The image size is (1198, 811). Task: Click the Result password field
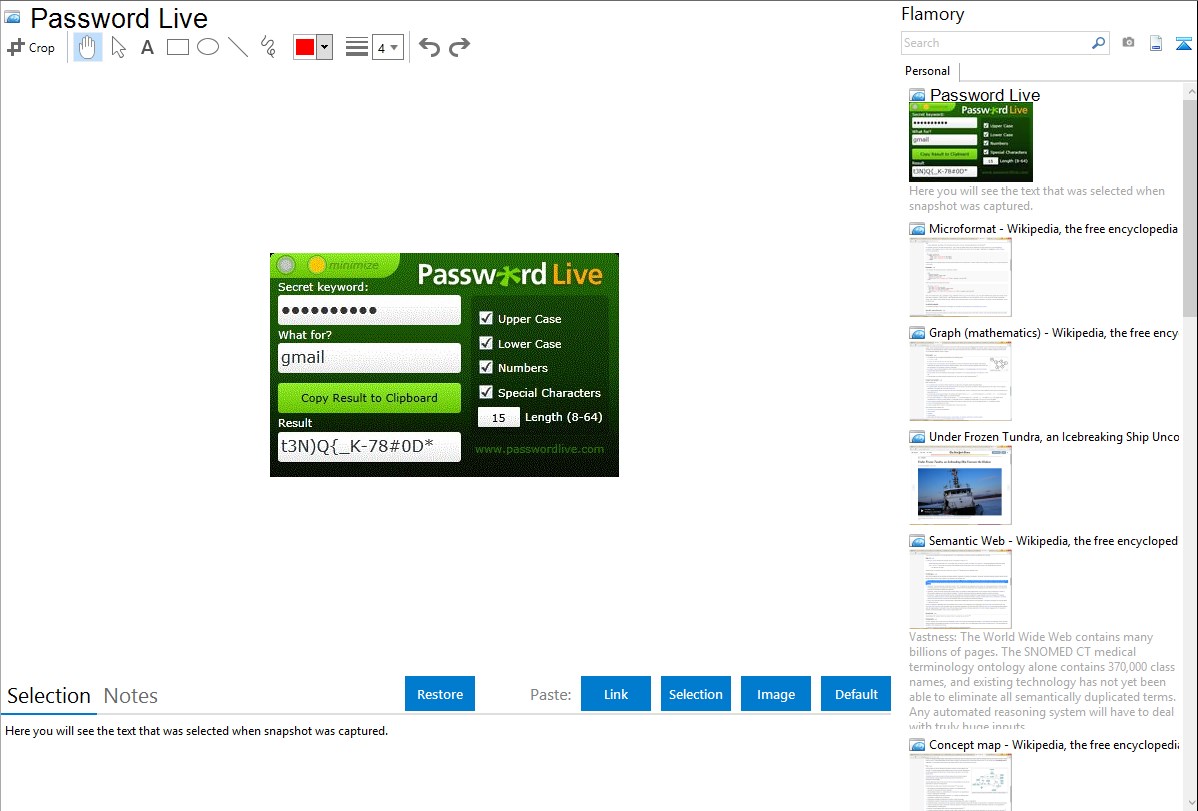coord(369,446)
